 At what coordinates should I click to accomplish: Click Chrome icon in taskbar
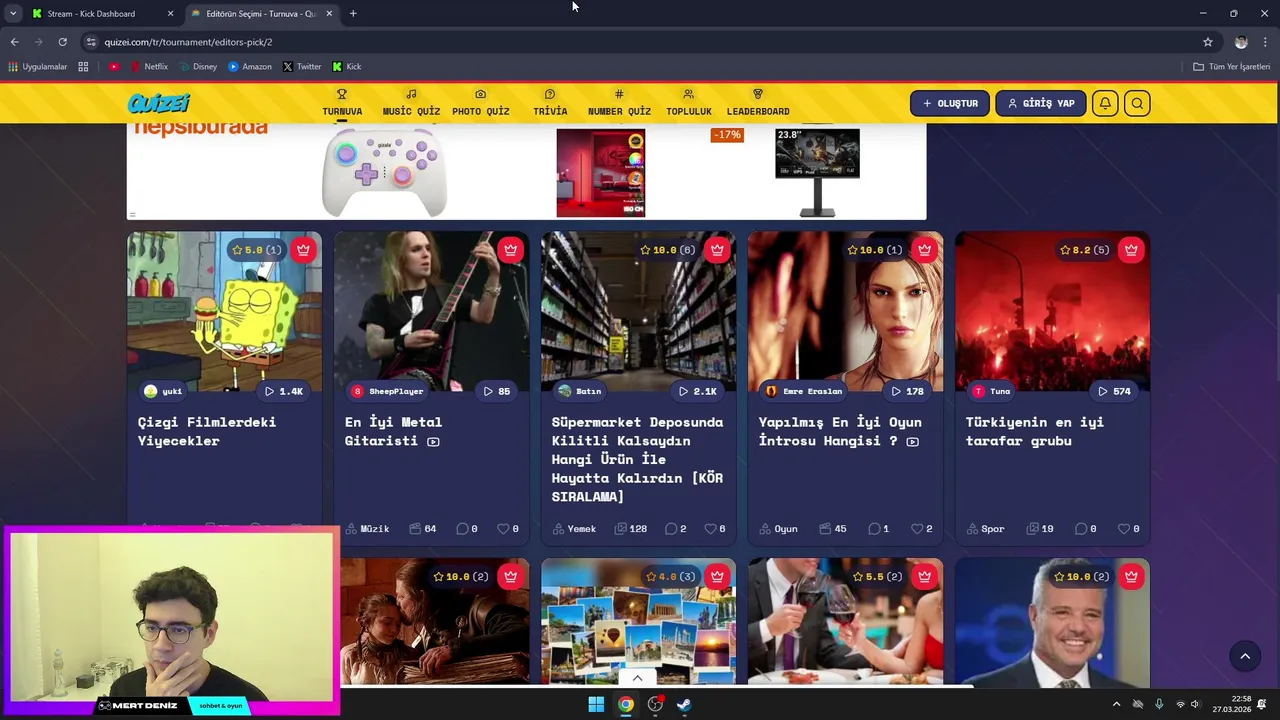click(x=625, y=704)
